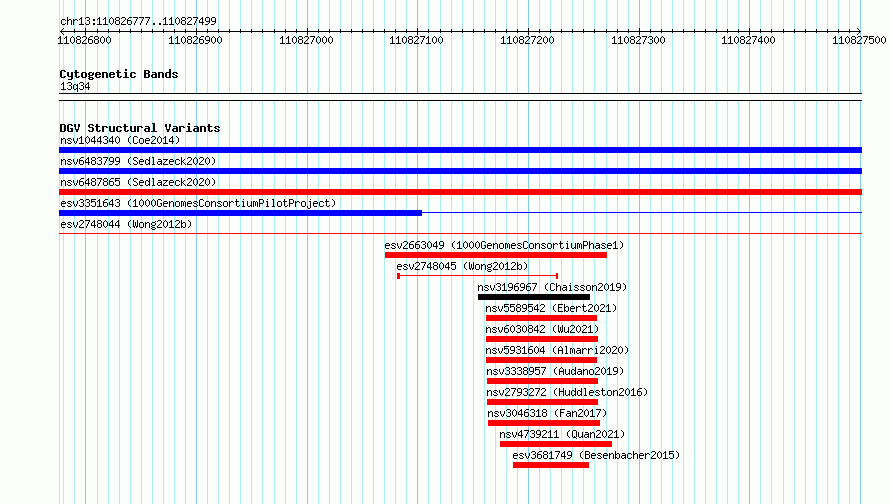The image size is (890, 504).
Task: Click the nsv5931604 (Almarri2020) red bar
Action: [x=541, y=360]
